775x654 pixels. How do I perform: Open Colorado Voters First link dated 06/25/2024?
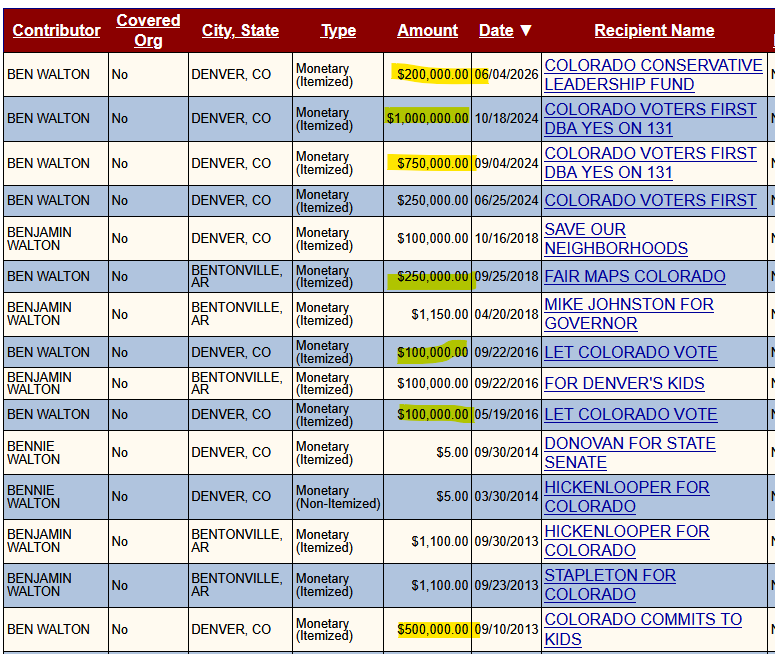point(650,200)
